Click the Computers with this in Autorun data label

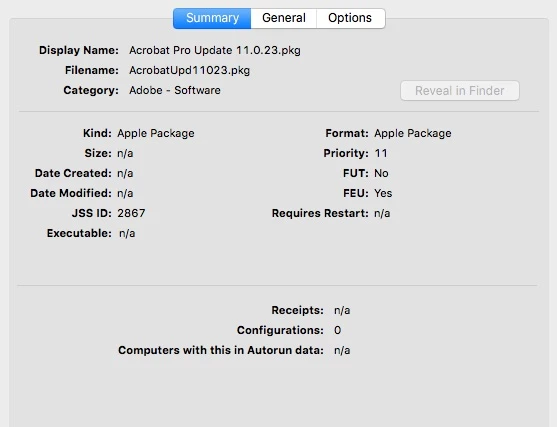221,350
